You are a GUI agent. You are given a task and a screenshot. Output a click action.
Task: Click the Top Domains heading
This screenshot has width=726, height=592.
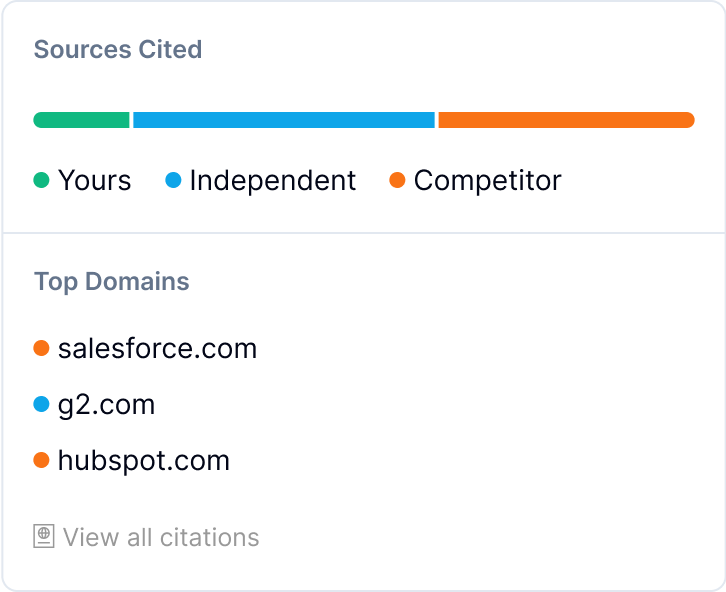pos(112,281)
